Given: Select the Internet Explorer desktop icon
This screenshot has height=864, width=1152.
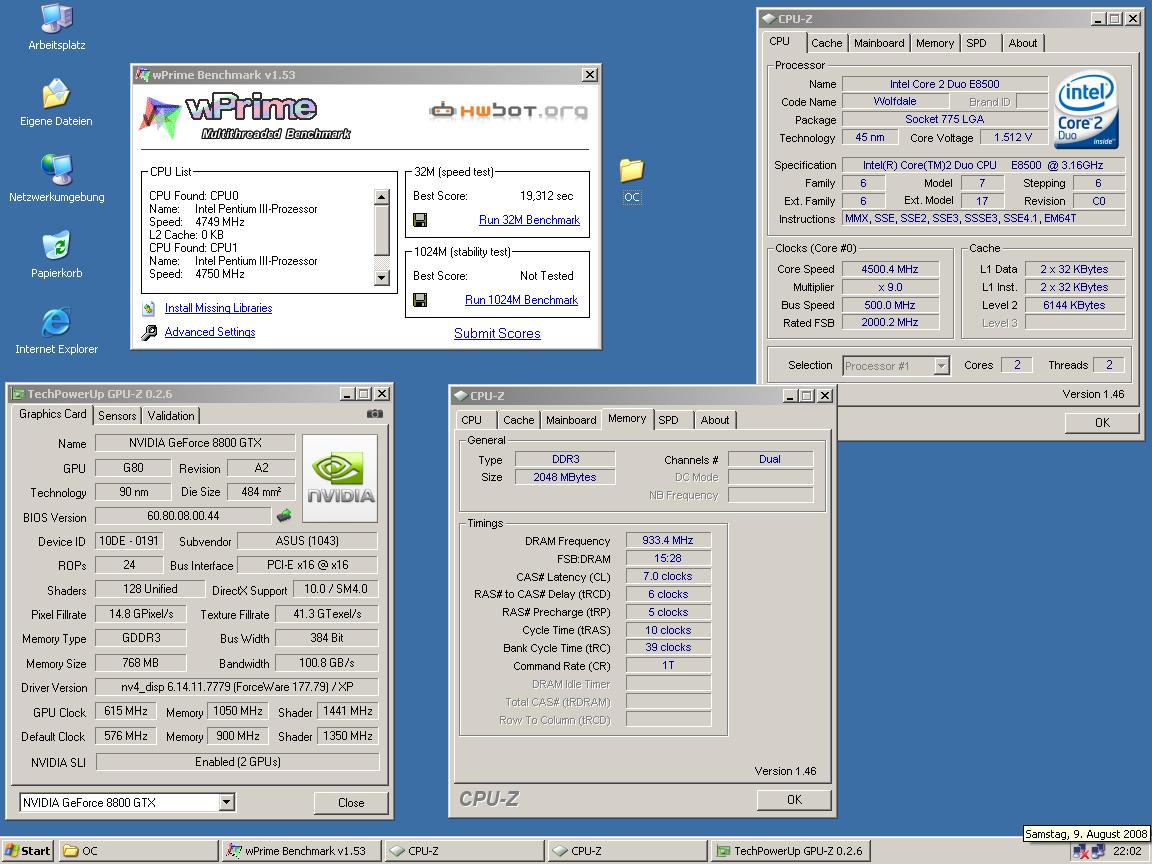Looking at the screenshot, I should tap(57, 322).
